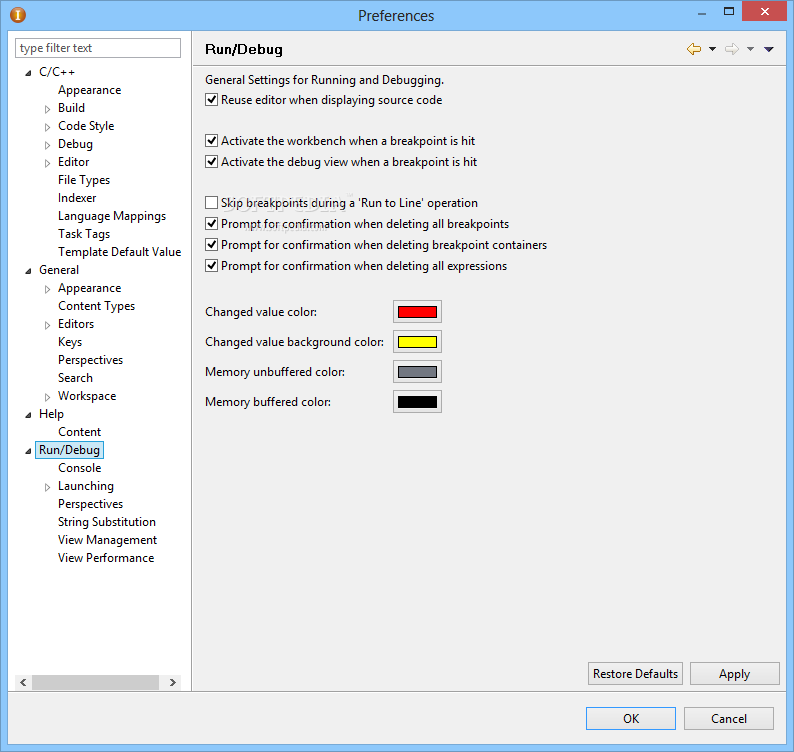
Task: Select File Types tree item
Action: pos(84,180)
